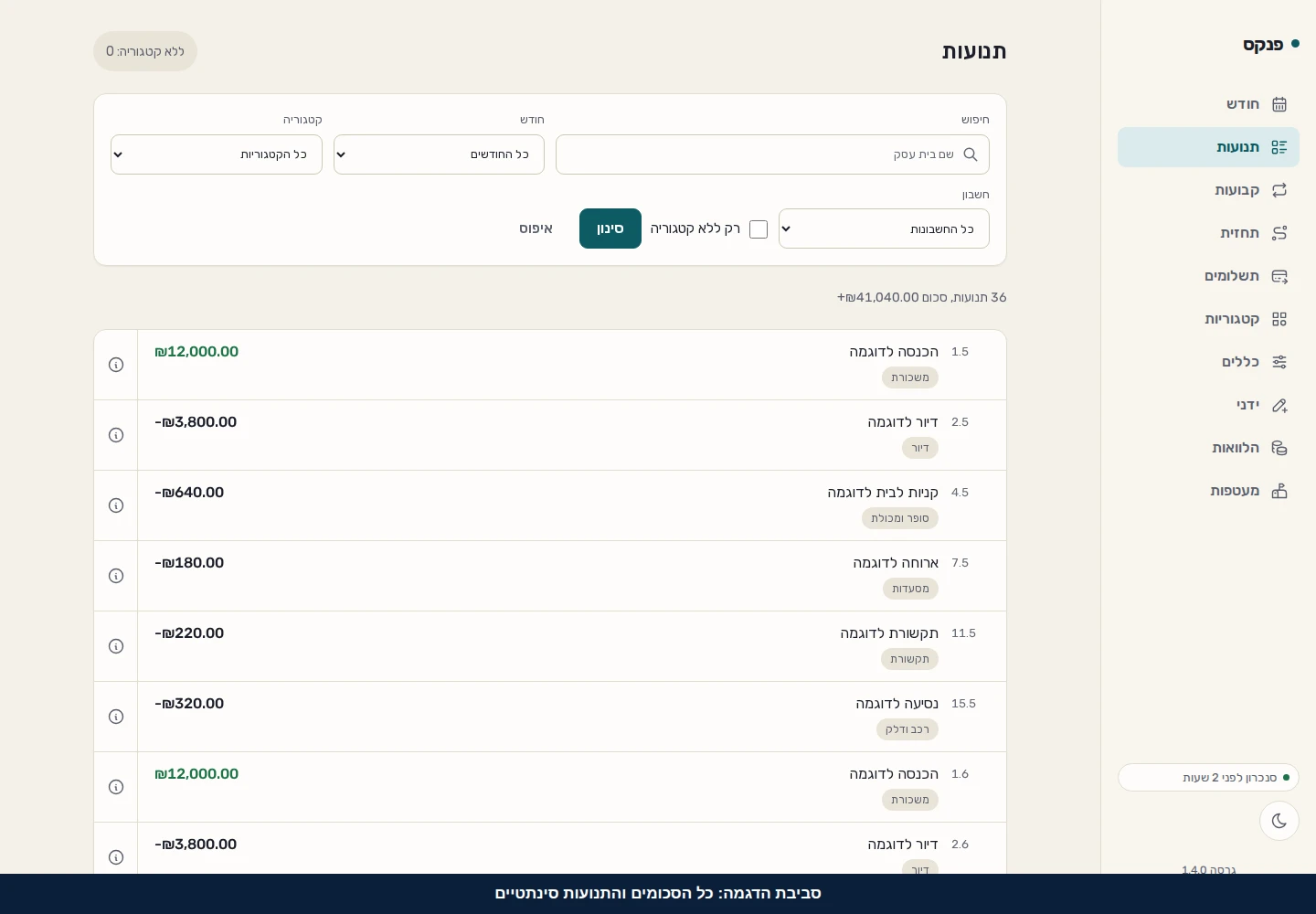
Task: Click the magnifier icon in search field
Action: [971, 154]
